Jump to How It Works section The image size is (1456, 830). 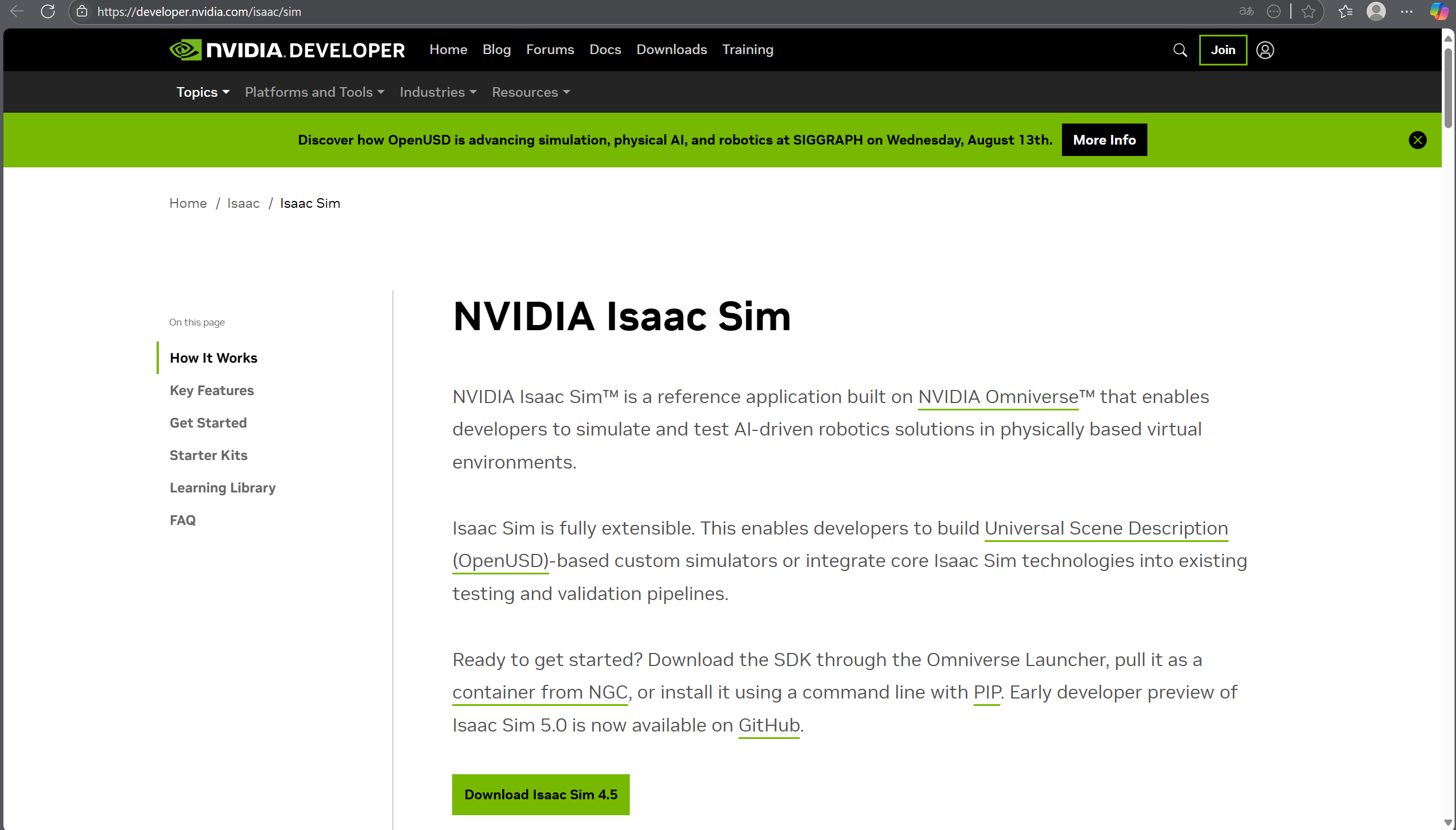point(214,358)
